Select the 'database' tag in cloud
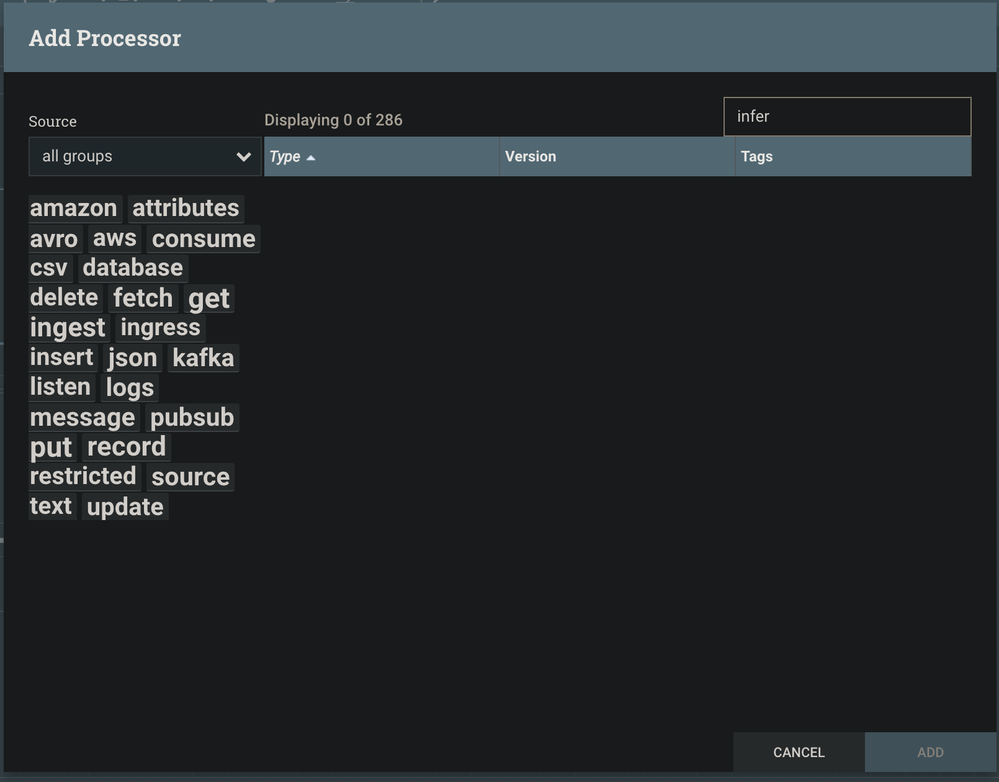 (x=133, y=268)
